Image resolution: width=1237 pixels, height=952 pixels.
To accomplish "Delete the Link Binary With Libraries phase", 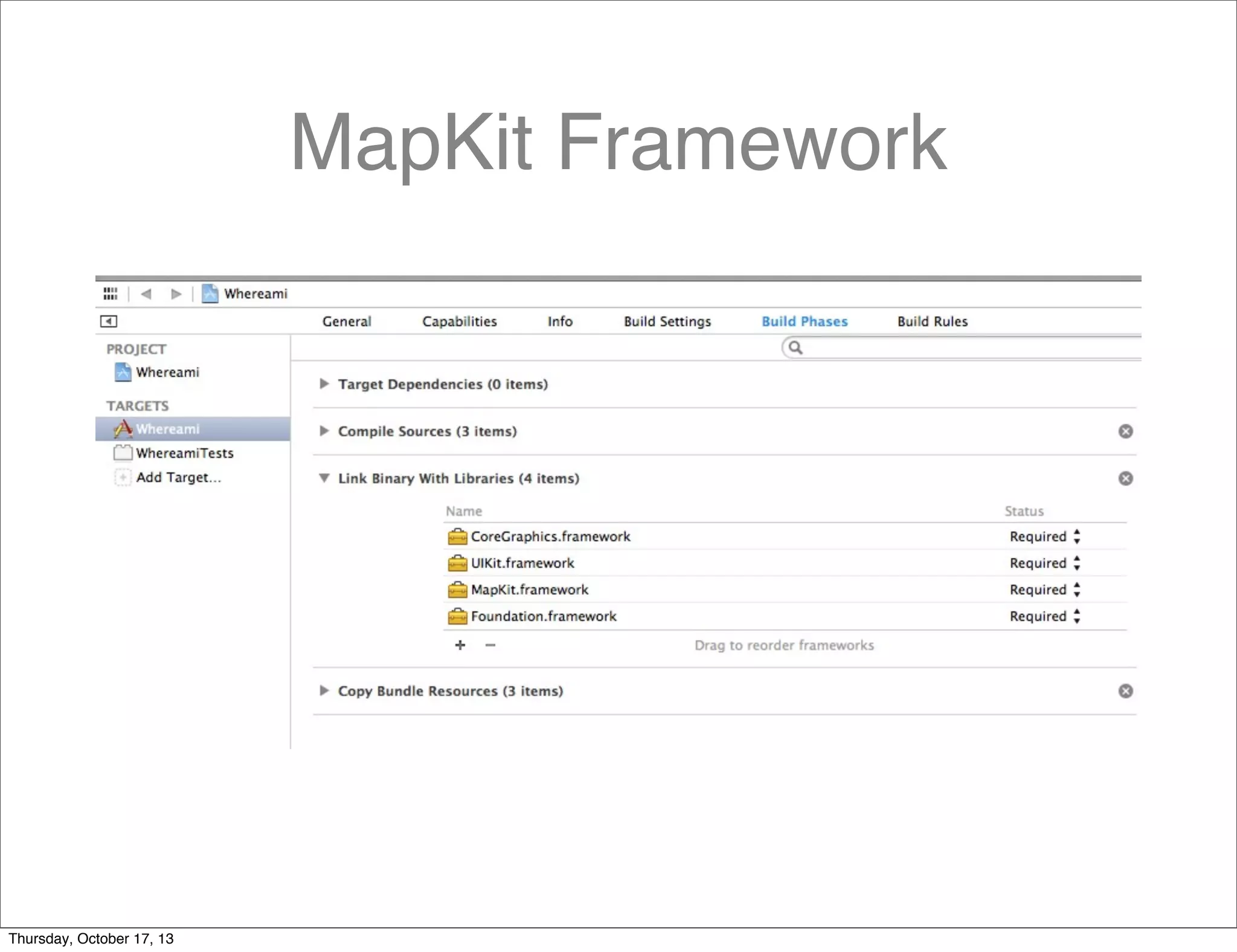I will pos(1125,478).
